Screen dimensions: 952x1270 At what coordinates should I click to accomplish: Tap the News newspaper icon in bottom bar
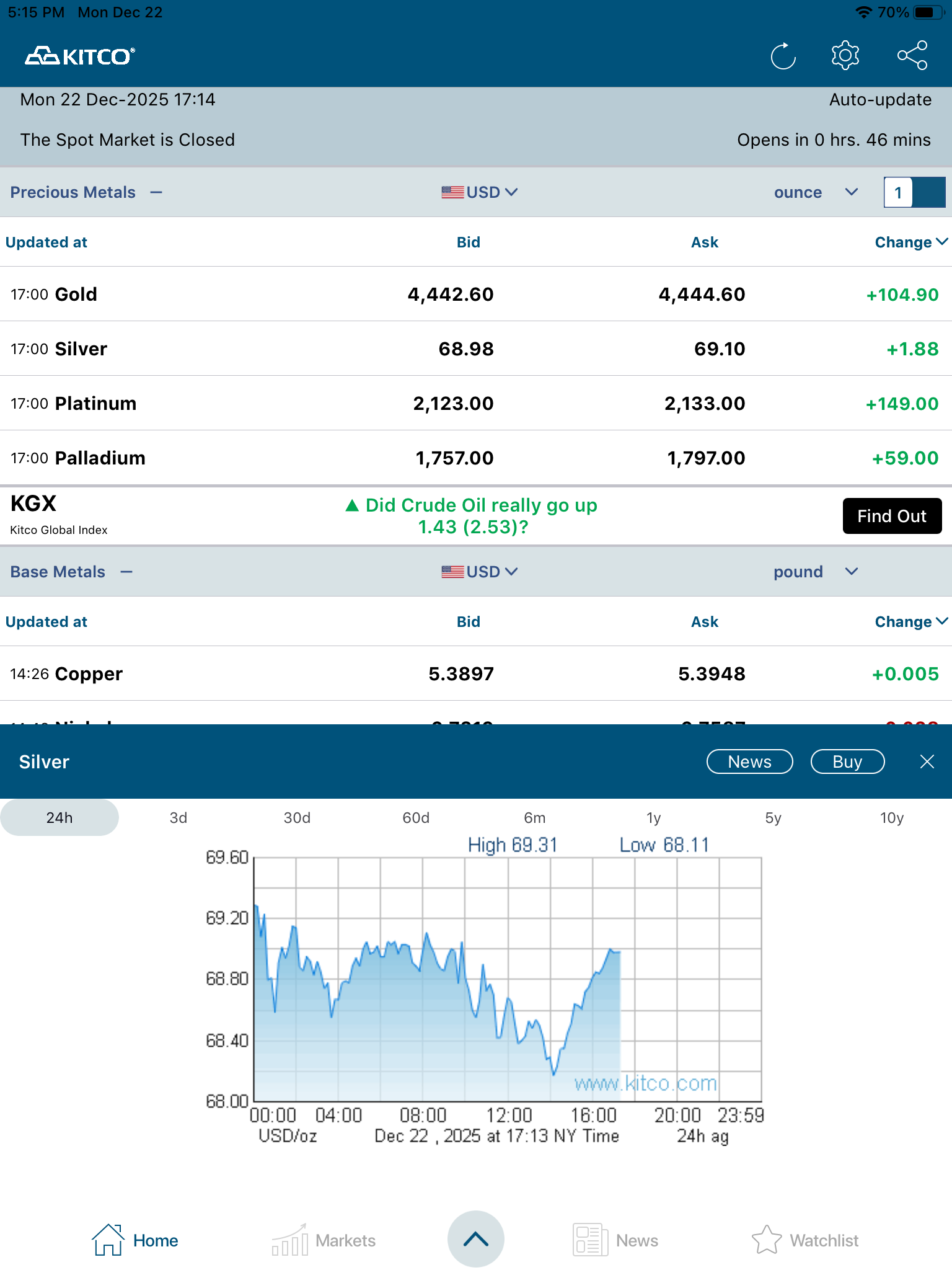click(x=590, y=1240)
